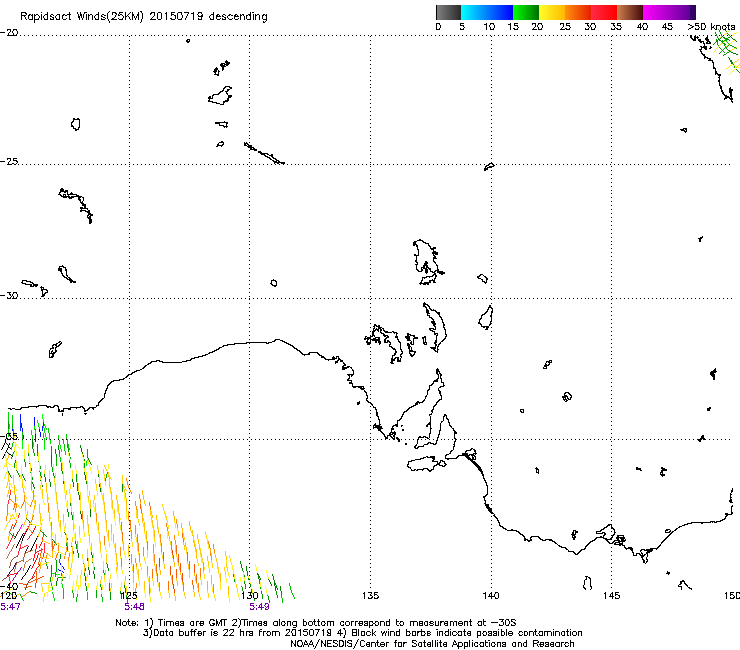Click the purple time label '5:48'
The height and width of the screenshot is (650, 740).
pos(135,607)
